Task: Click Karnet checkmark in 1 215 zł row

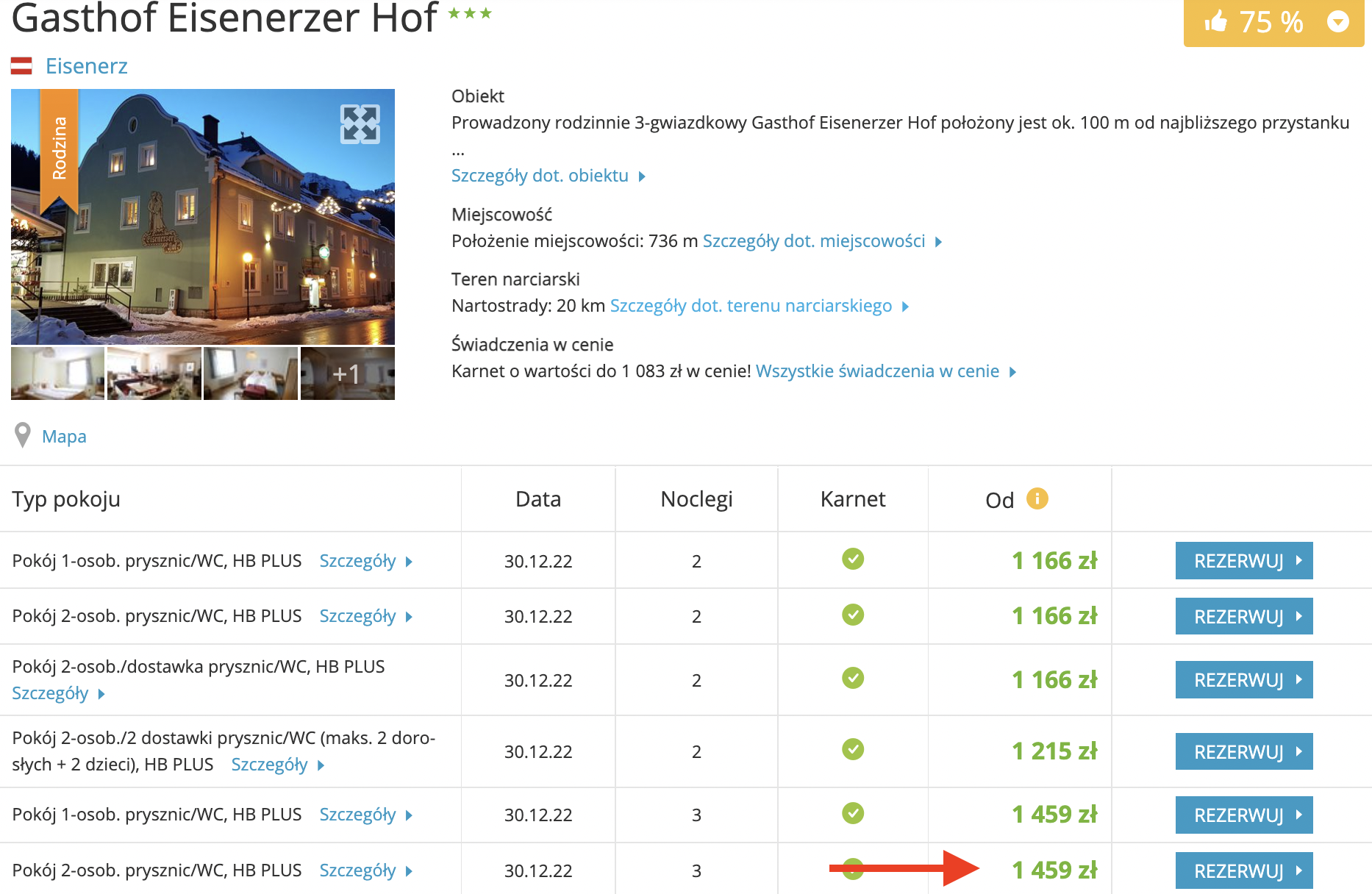Action: pyautogui.click(x=853, y=749)
